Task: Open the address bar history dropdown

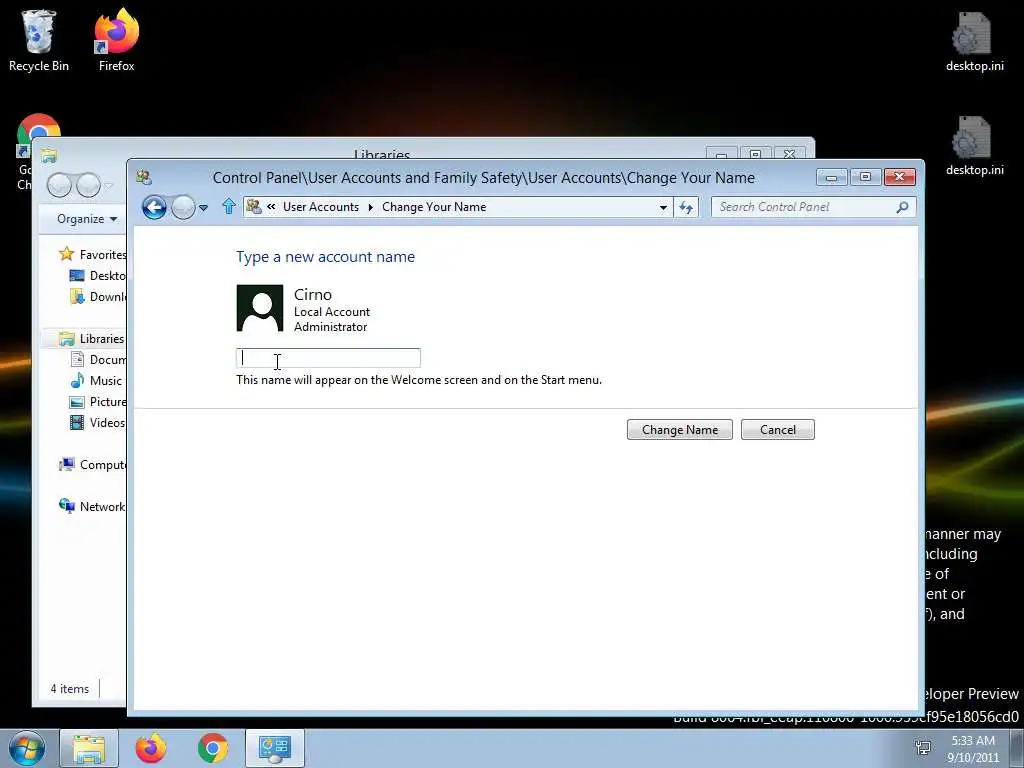Action: [663, 208]
